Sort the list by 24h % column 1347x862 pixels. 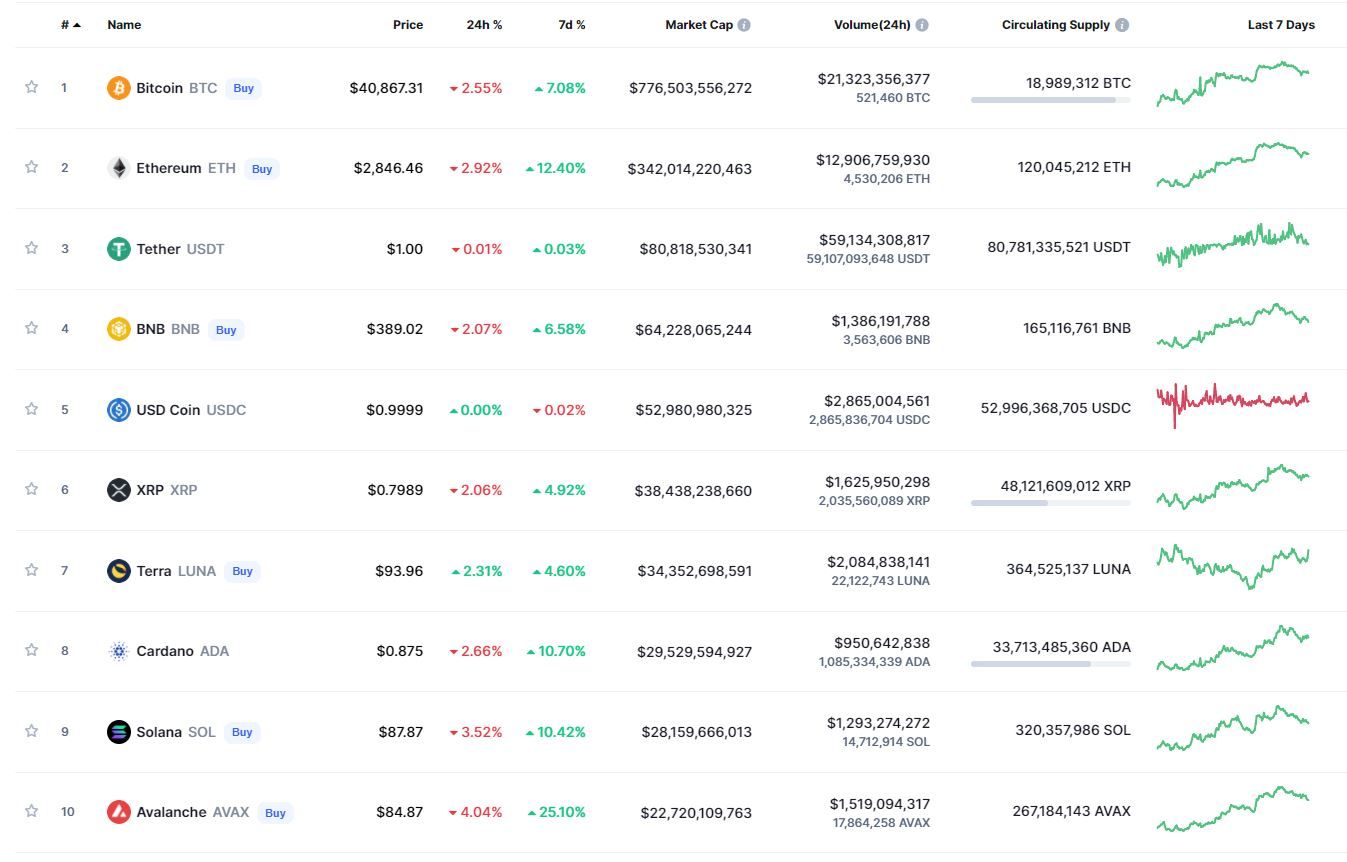[484, 25]
